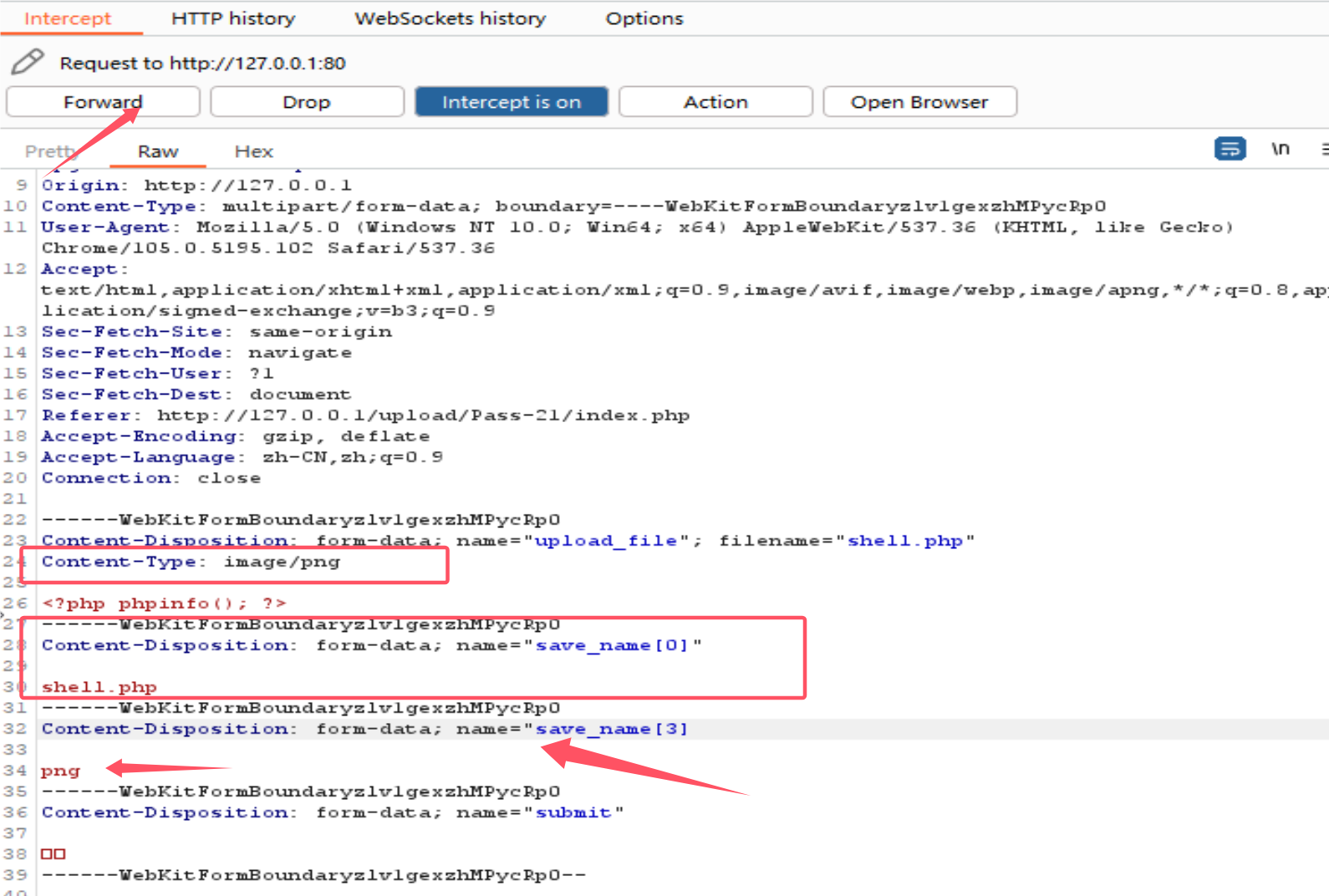
Task: Click the shell.php value on line 30
Action: pyautogui.click(x=99, y=687)
